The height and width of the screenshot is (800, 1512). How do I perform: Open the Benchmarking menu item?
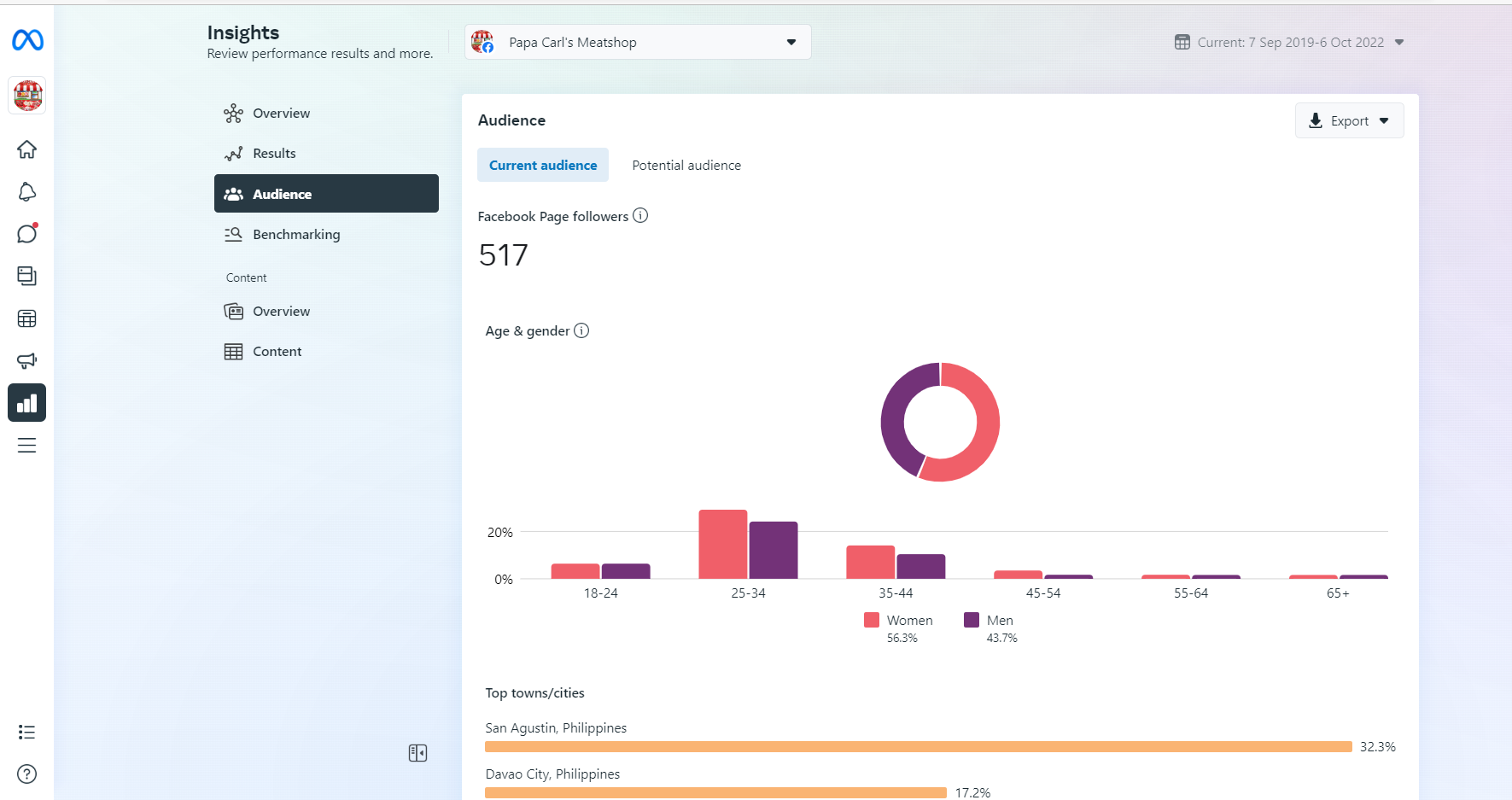pyautogui.click(x=326, y=234)
